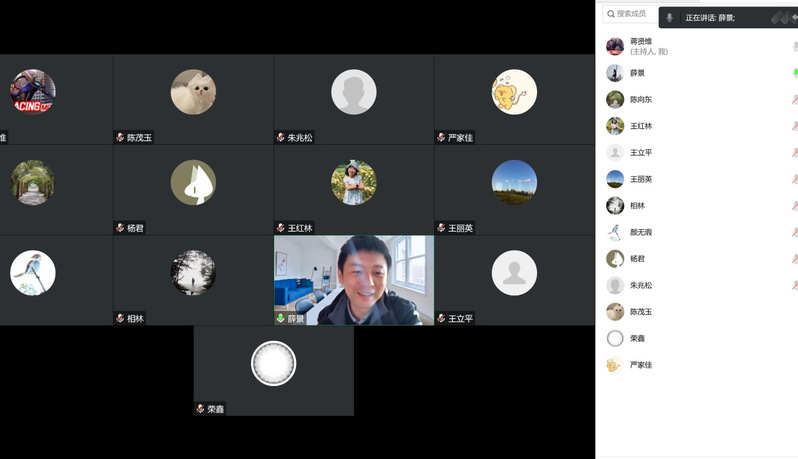Click the microphone icon beside 正在讲话

669,18
